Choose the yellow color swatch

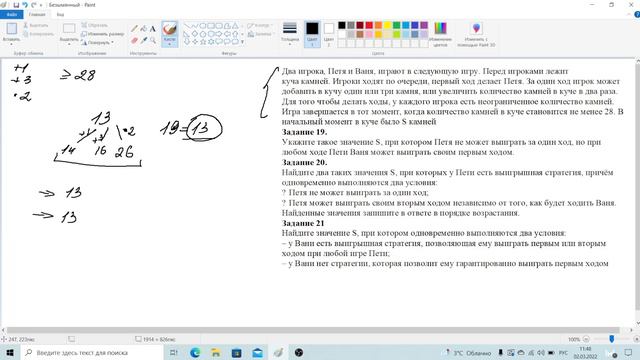[387, 25]
